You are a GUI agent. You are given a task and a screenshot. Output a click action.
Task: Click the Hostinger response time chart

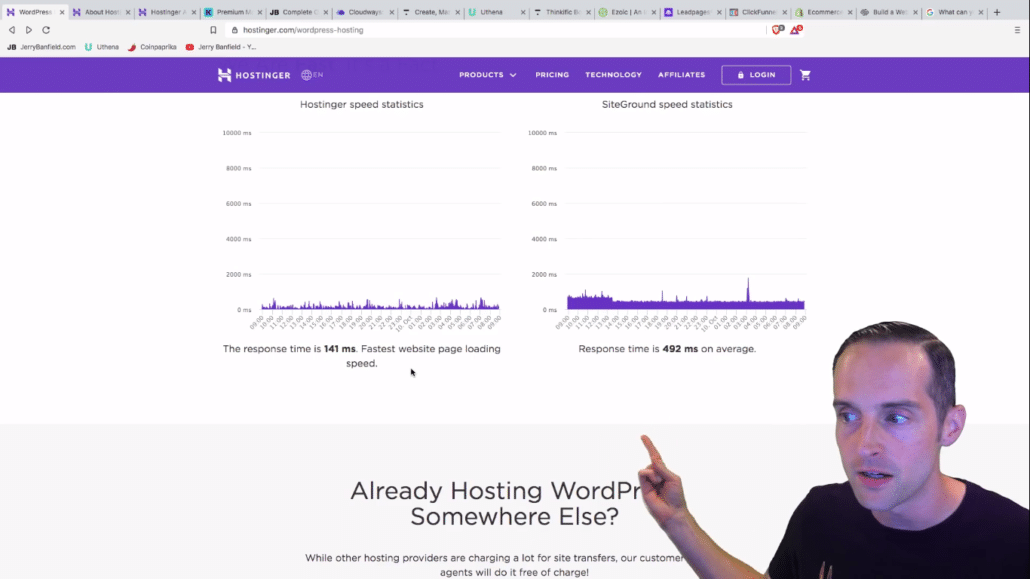pos(362,229)
